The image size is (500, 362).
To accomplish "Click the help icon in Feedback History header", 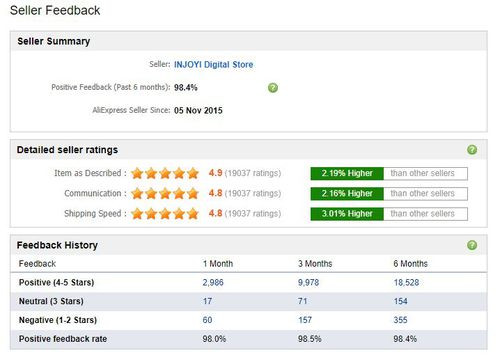I will [472, 245].
